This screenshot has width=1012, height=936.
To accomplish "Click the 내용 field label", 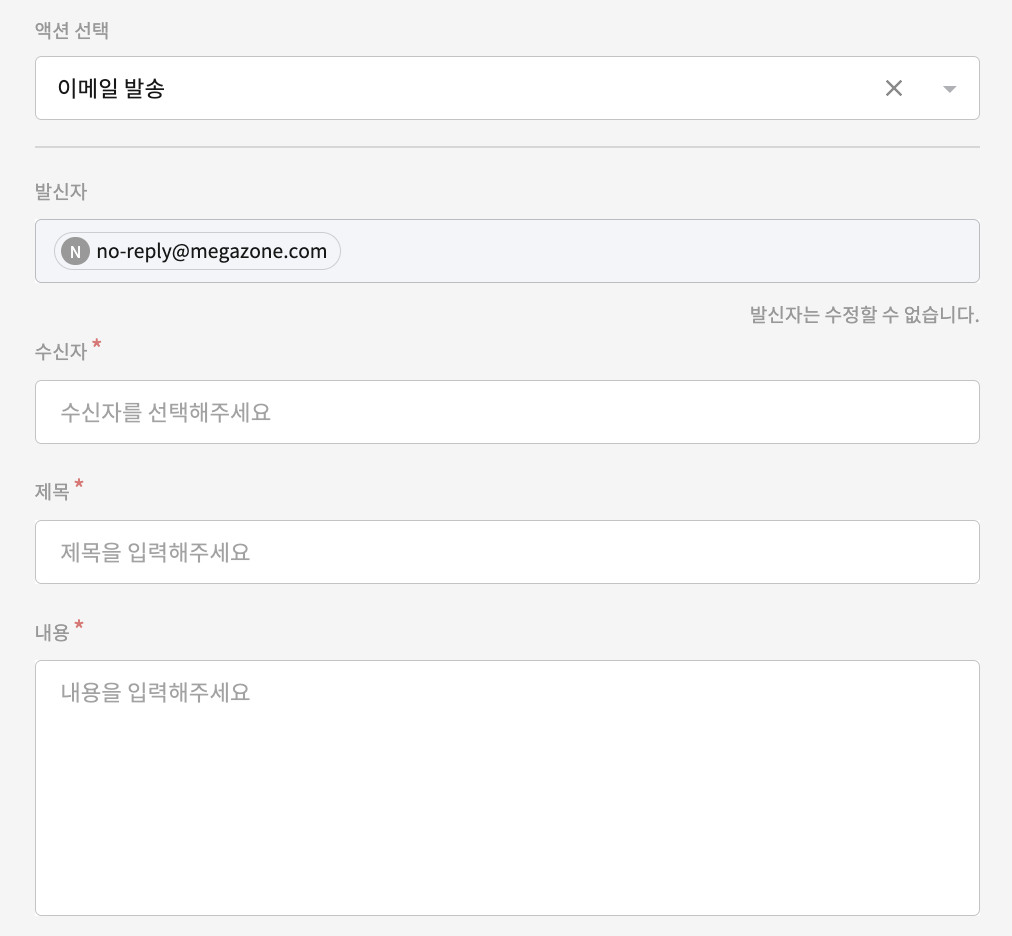I will 52,632.
